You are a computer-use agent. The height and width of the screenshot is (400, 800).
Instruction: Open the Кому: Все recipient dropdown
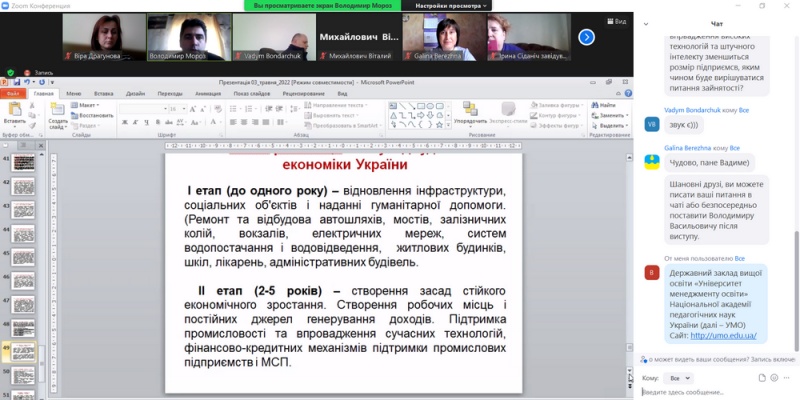click(x=679, y=378)
